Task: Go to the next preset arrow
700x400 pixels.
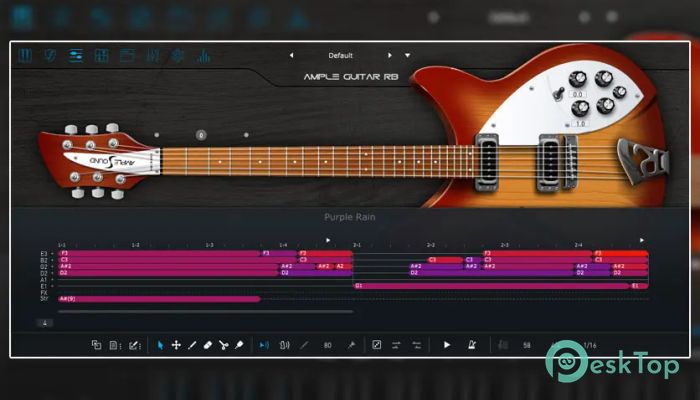Action: click(390, 55)
